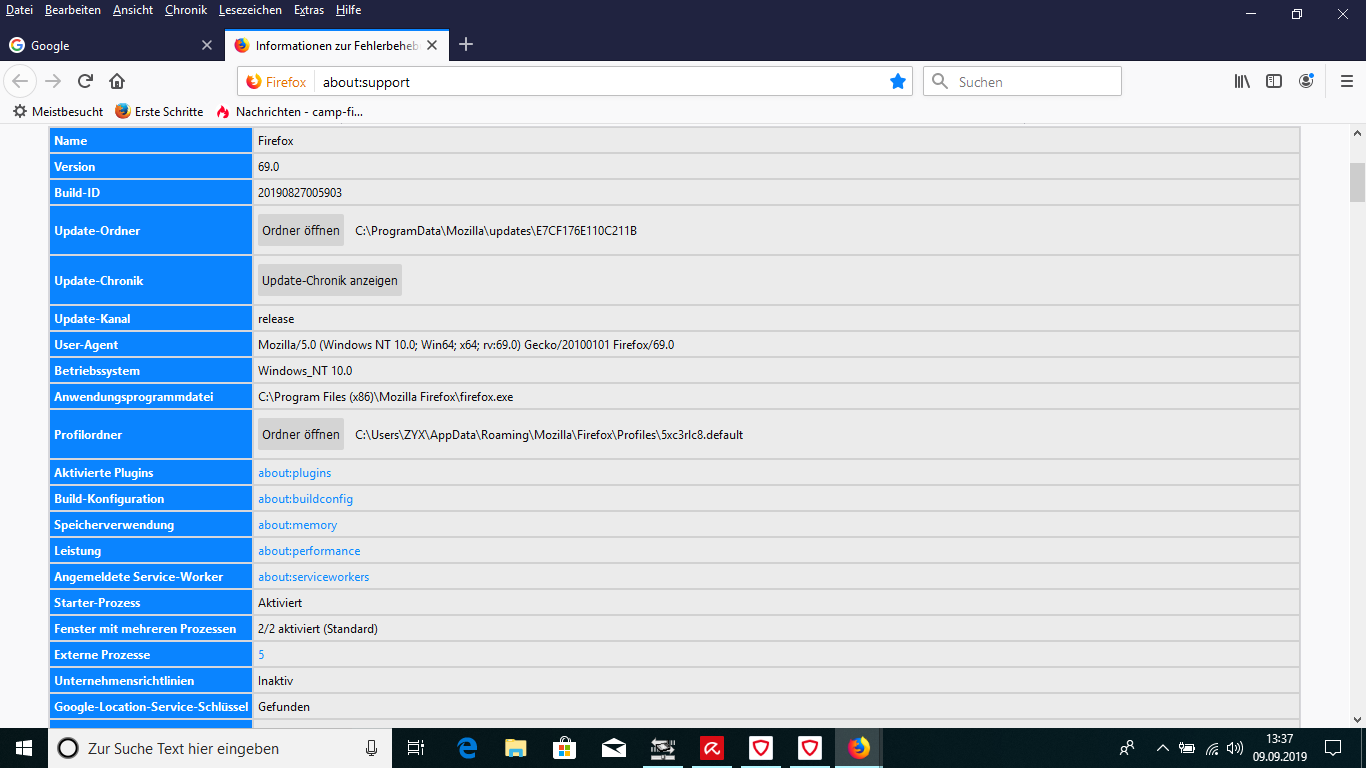
Task: Open the Wi-Fi network tray icon
Action: click(1212, 748)
